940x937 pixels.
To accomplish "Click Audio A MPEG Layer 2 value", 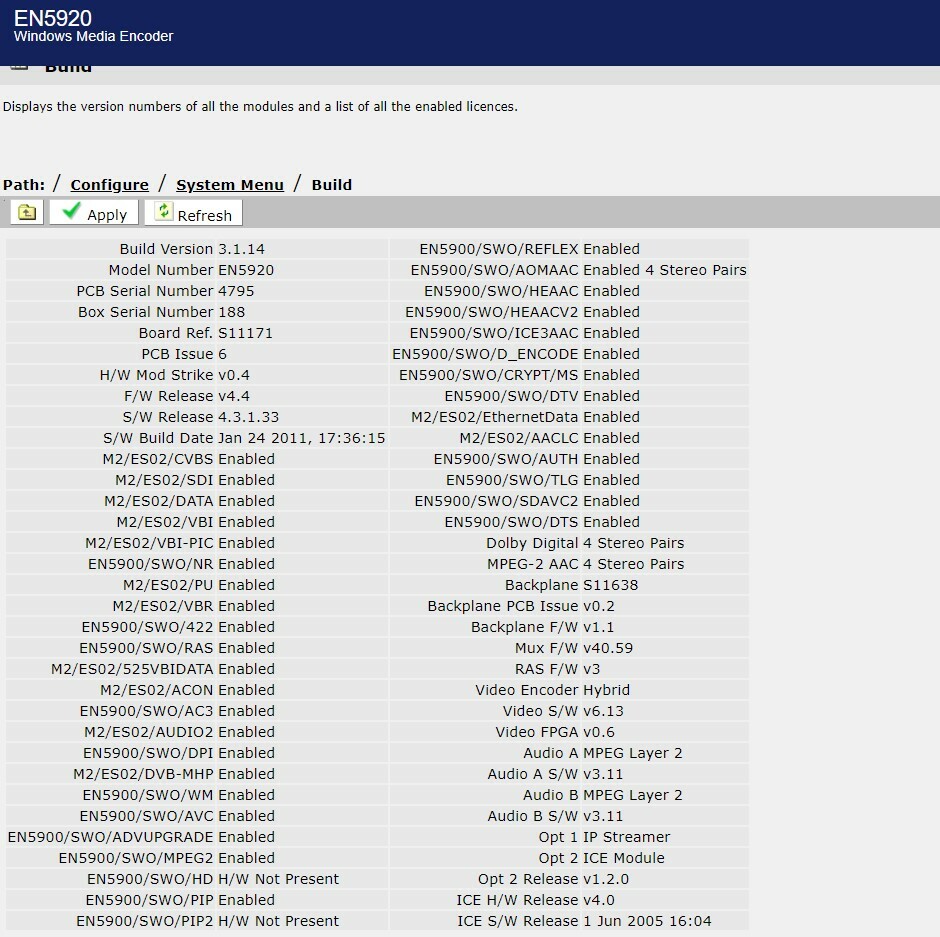I will point(632,752).
